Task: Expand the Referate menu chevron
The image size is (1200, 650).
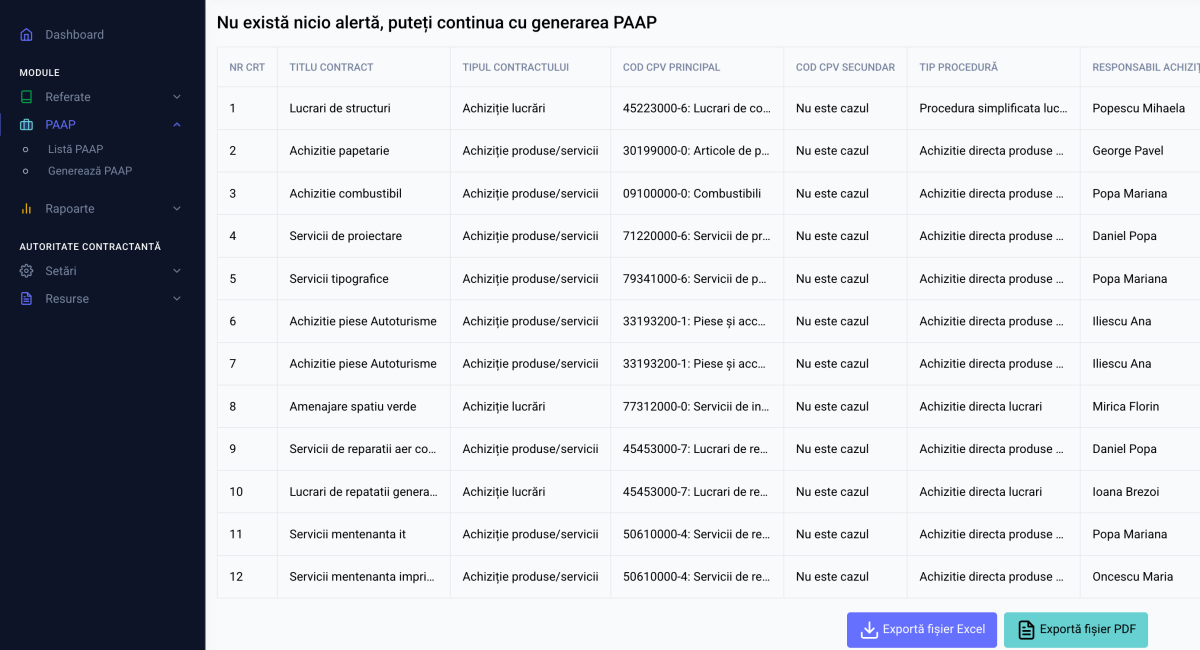Action: [x=177, y=97]
